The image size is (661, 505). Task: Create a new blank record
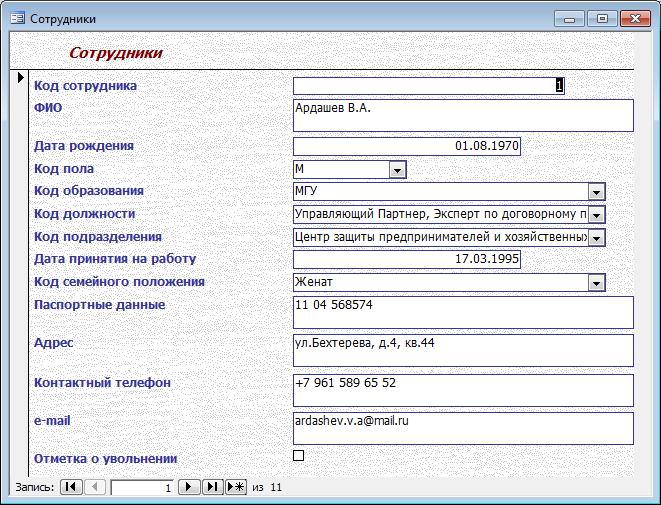point(236,487)
